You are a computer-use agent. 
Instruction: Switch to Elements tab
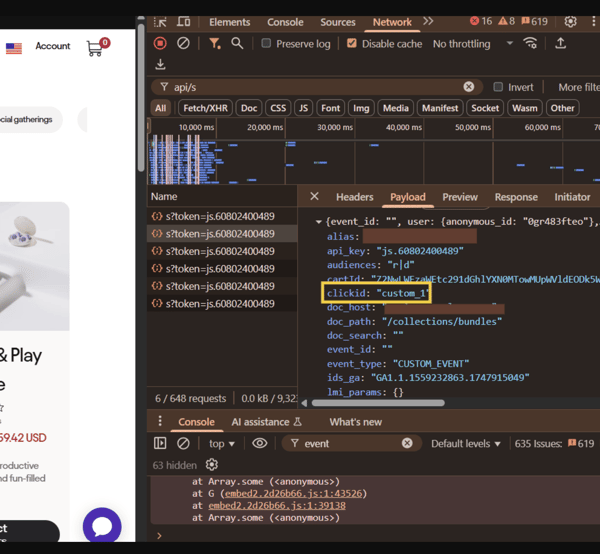pos(230,22)
